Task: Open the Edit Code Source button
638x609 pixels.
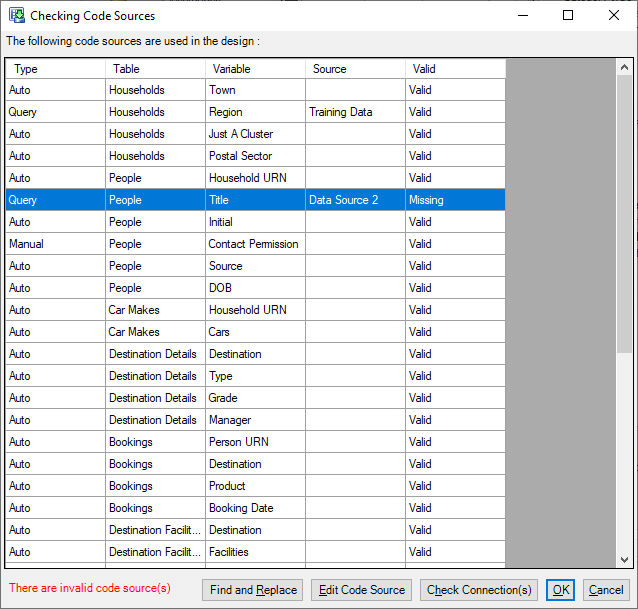Action: [361, 590]
